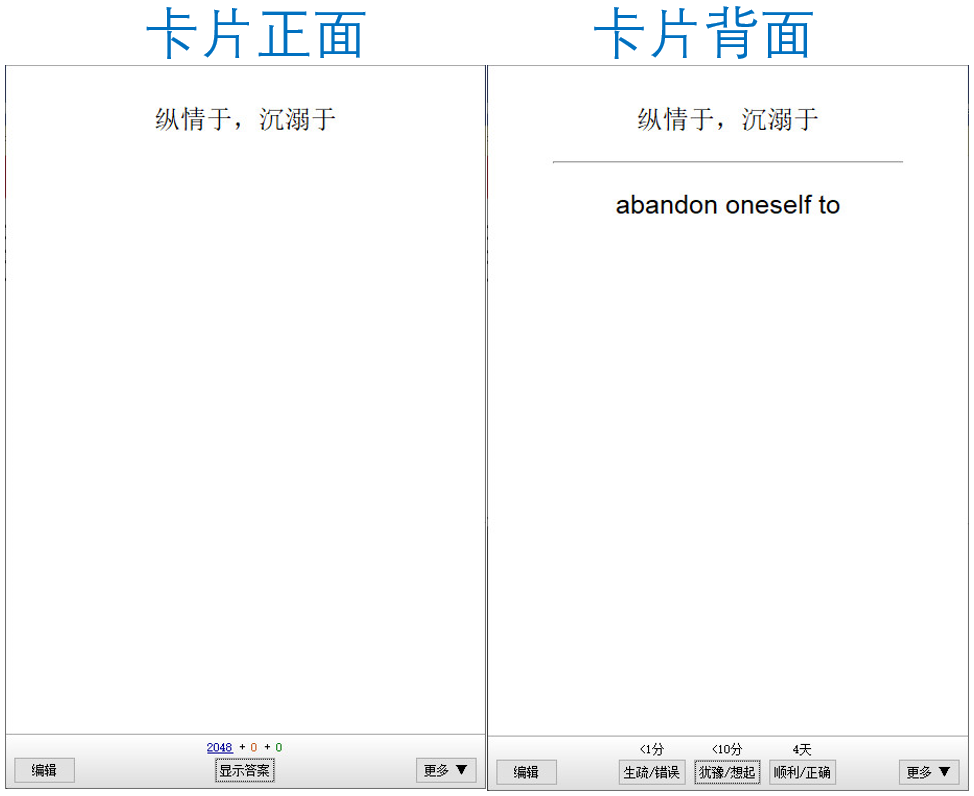The image size is (974, 796).
Task: Click the 4天 interval label
Action: pyautogui.click(x=802, y=749)
